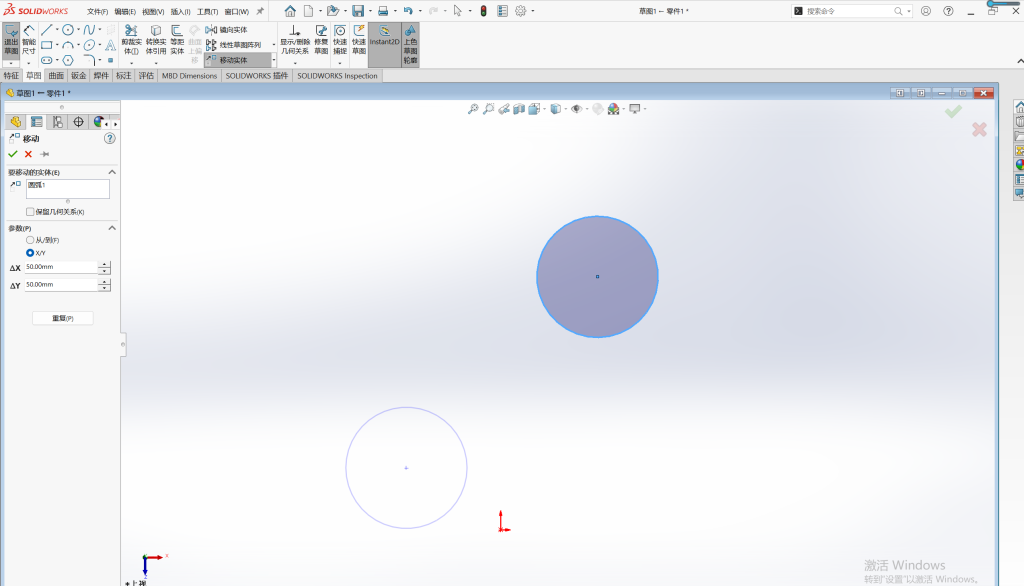
Task: Cancel the move with the red X
Action: click(28, 154)
